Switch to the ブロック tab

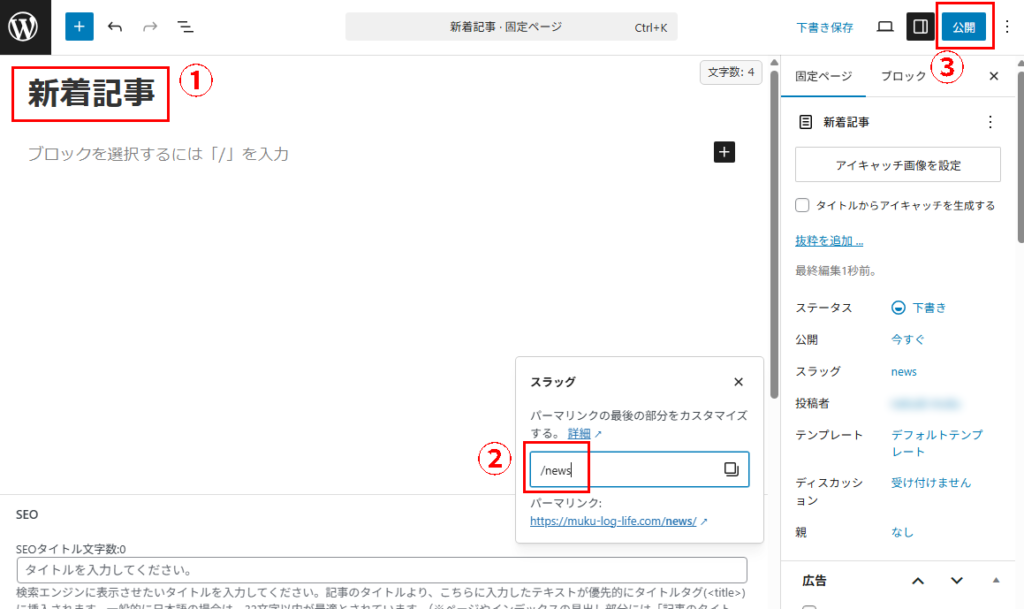point(903,76)
